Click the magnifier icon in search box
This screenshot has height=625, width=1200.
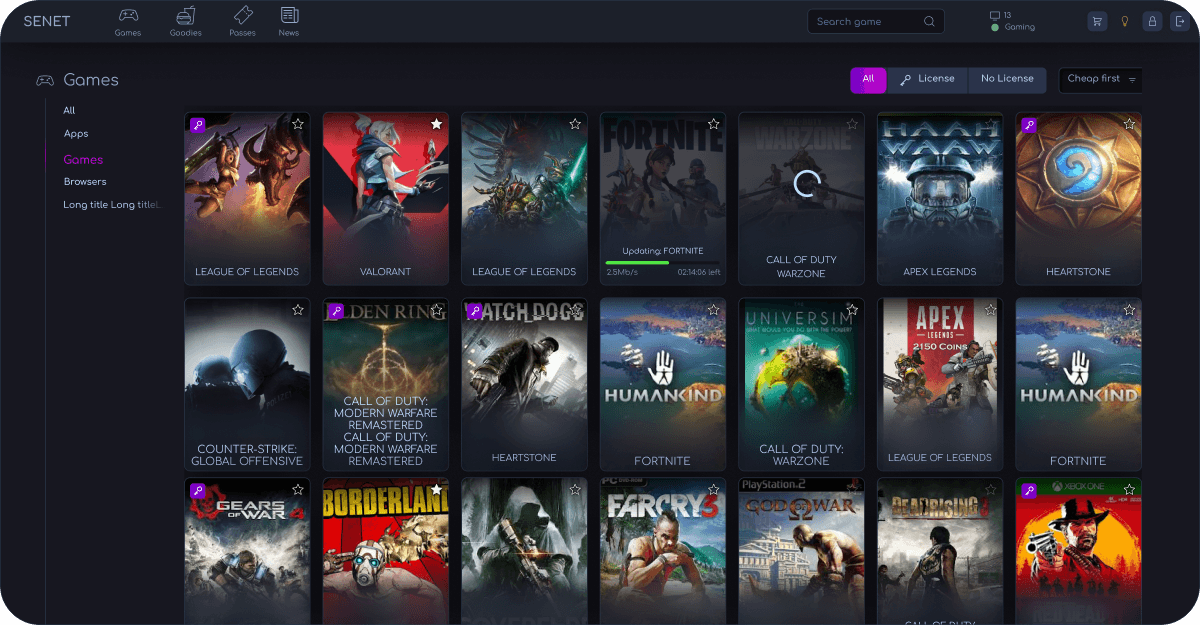929,21
